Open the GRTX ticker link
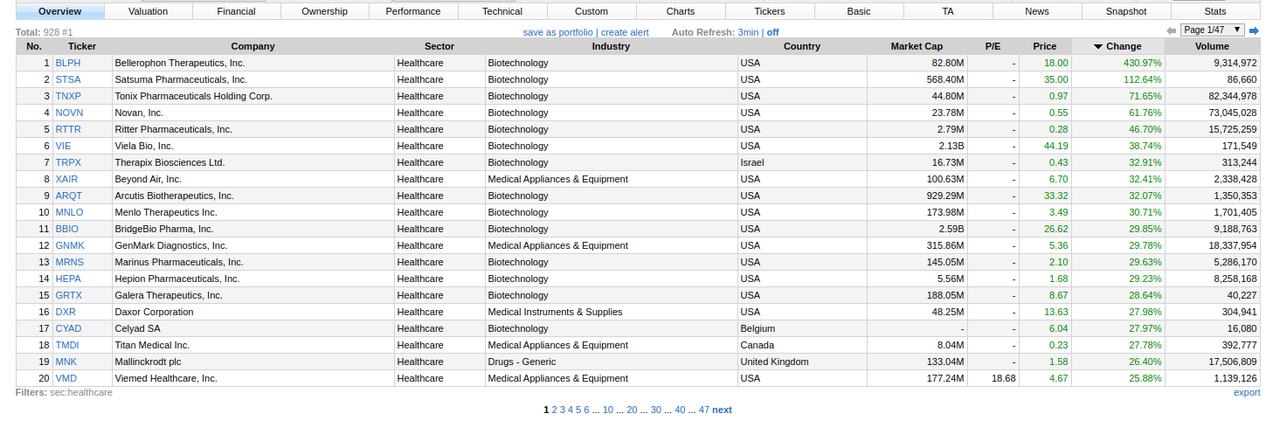This screenshot has width=1280, height=447. 69,295
